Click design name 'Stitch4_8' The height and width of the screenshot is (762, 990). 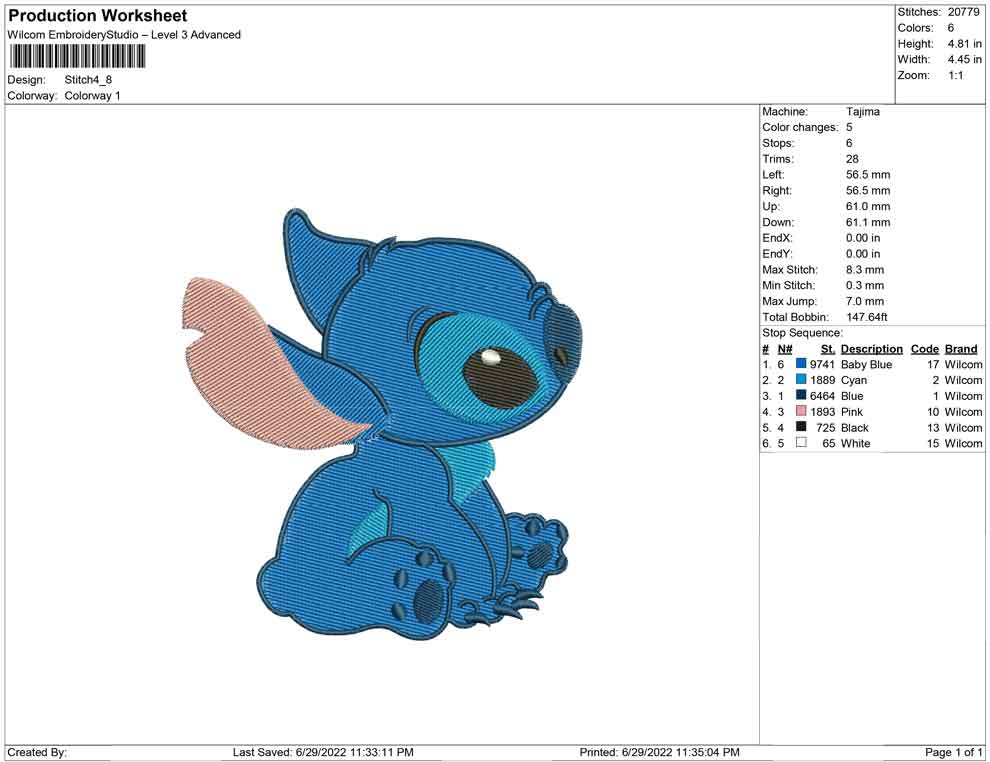pos(88,80)
